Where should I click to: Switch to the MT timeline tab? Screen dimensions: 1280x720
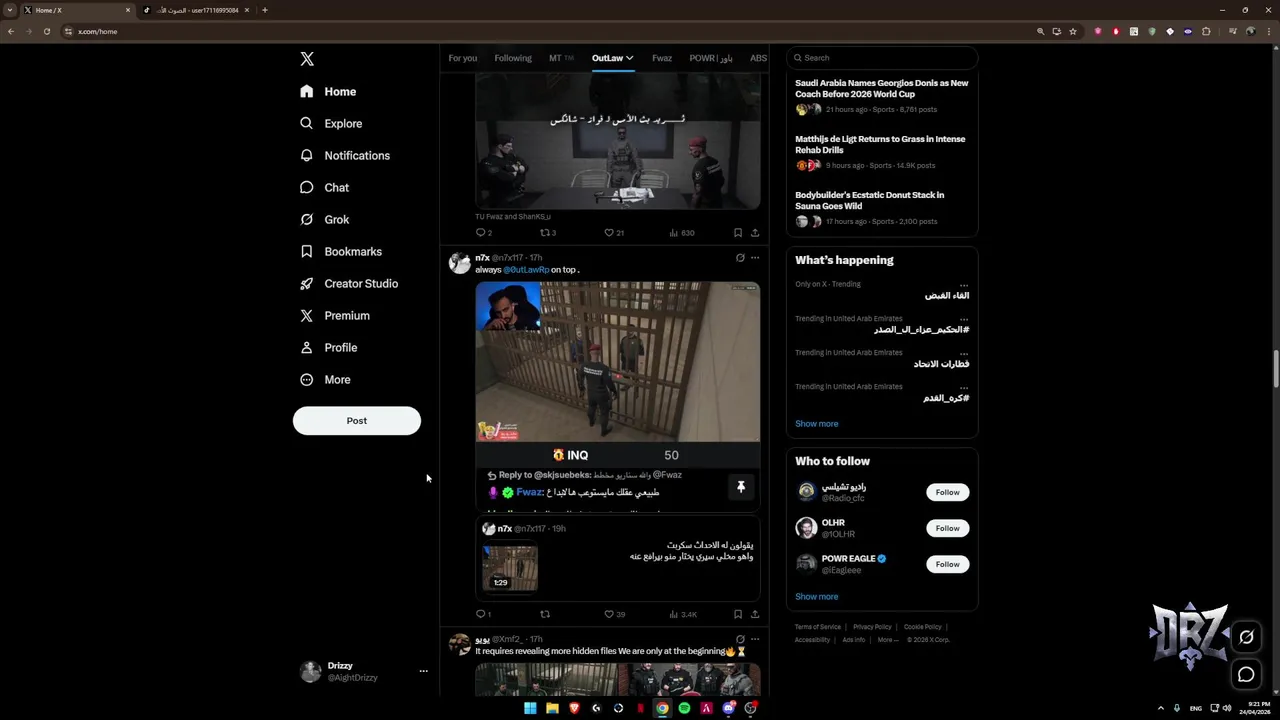click(x=561, y=58)
